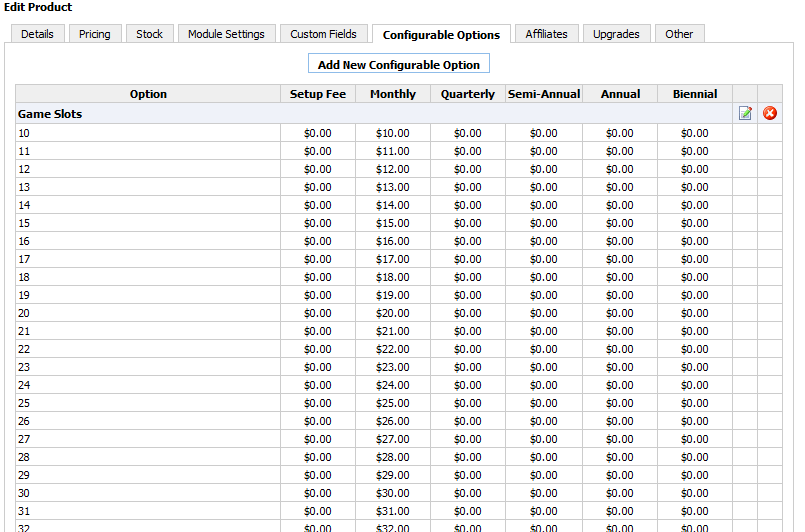
Task: Click the $13.00 monthly price
Action: click(393, 187)
